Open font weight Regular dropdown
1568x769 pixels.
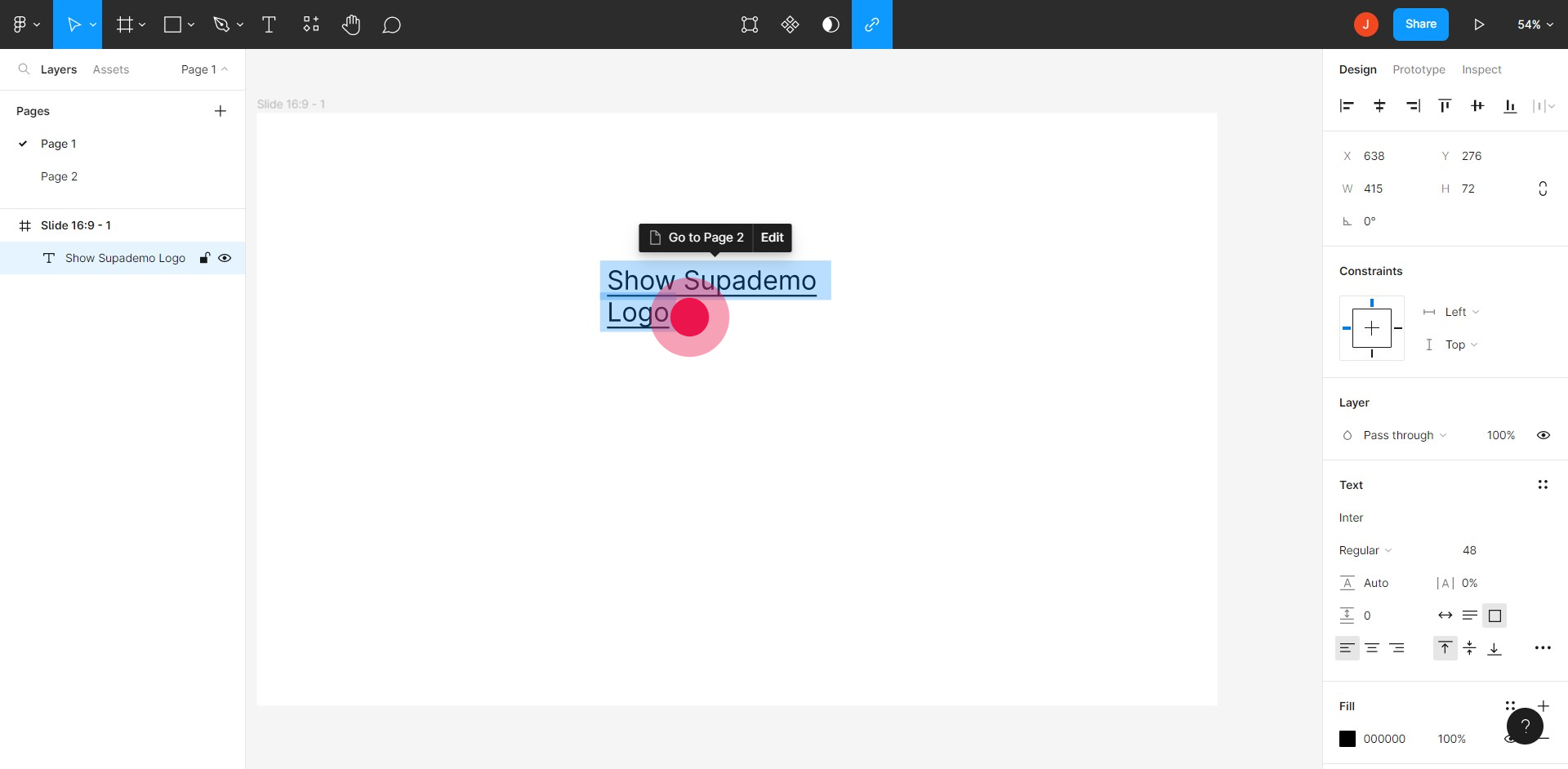(1365, 550)
